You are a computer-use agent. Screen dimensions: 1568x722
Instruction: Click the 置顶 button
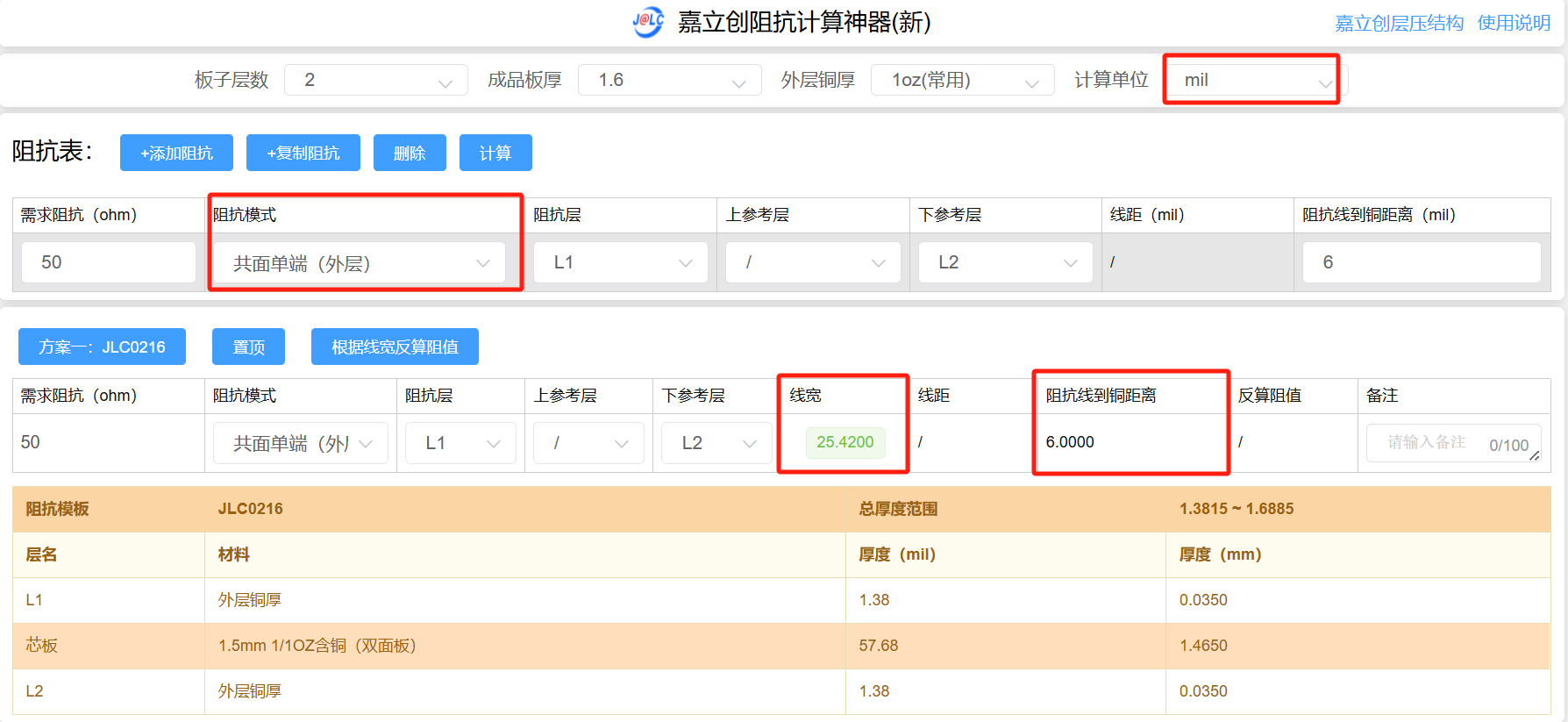point(248,347)
